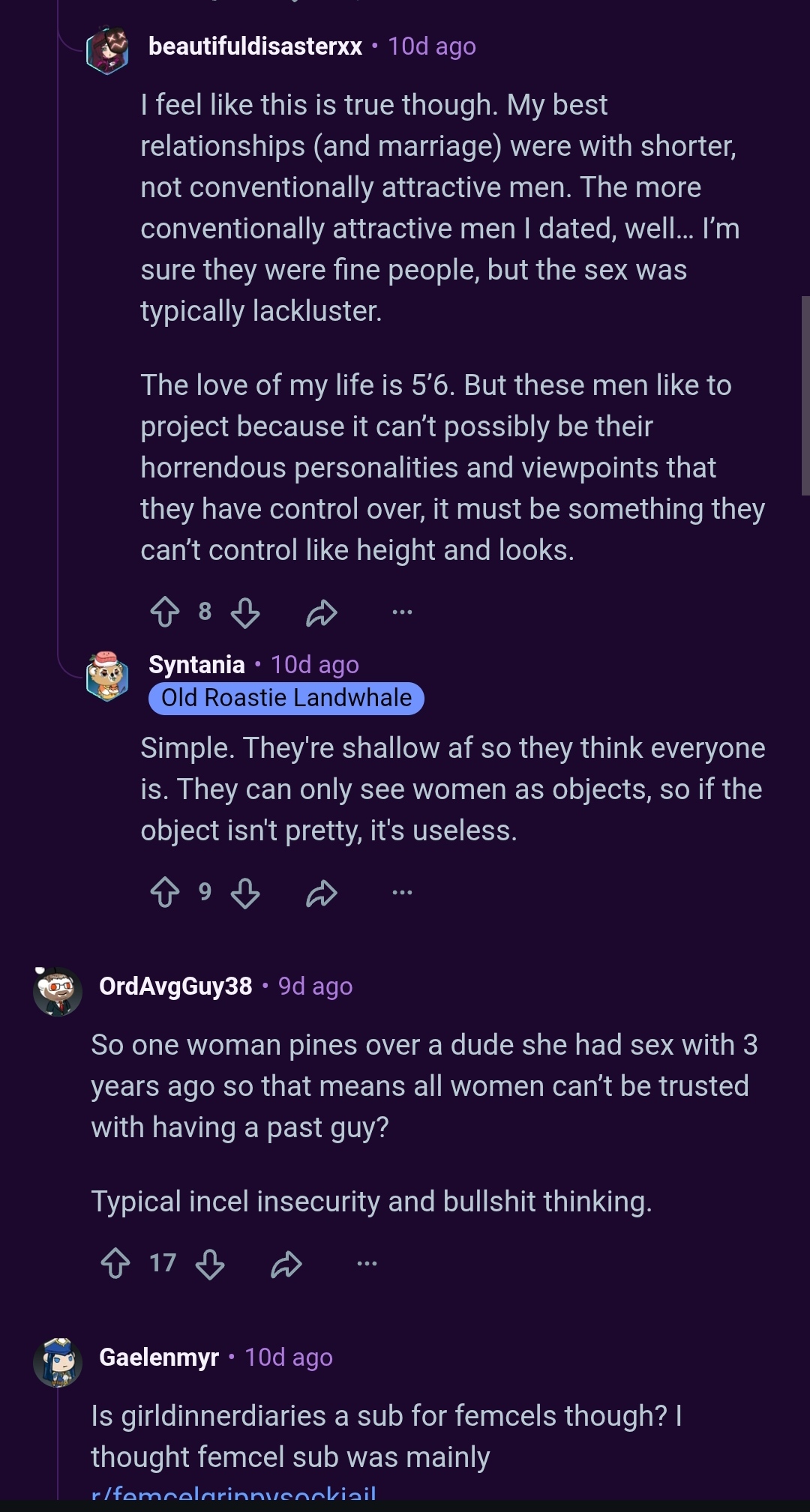Share OrdAvgGuy38's comment
The width and height of the screenshot is (810, 1512).
286,1264
